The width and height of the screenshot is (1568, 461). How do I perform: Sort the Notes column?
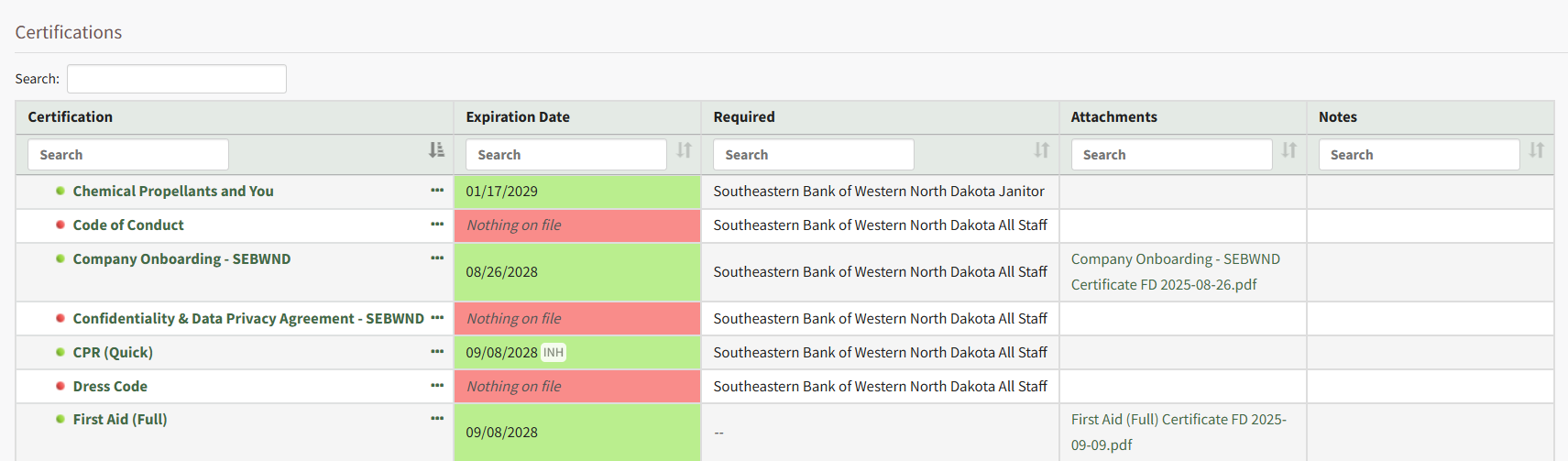click(x=1536, y=150)
